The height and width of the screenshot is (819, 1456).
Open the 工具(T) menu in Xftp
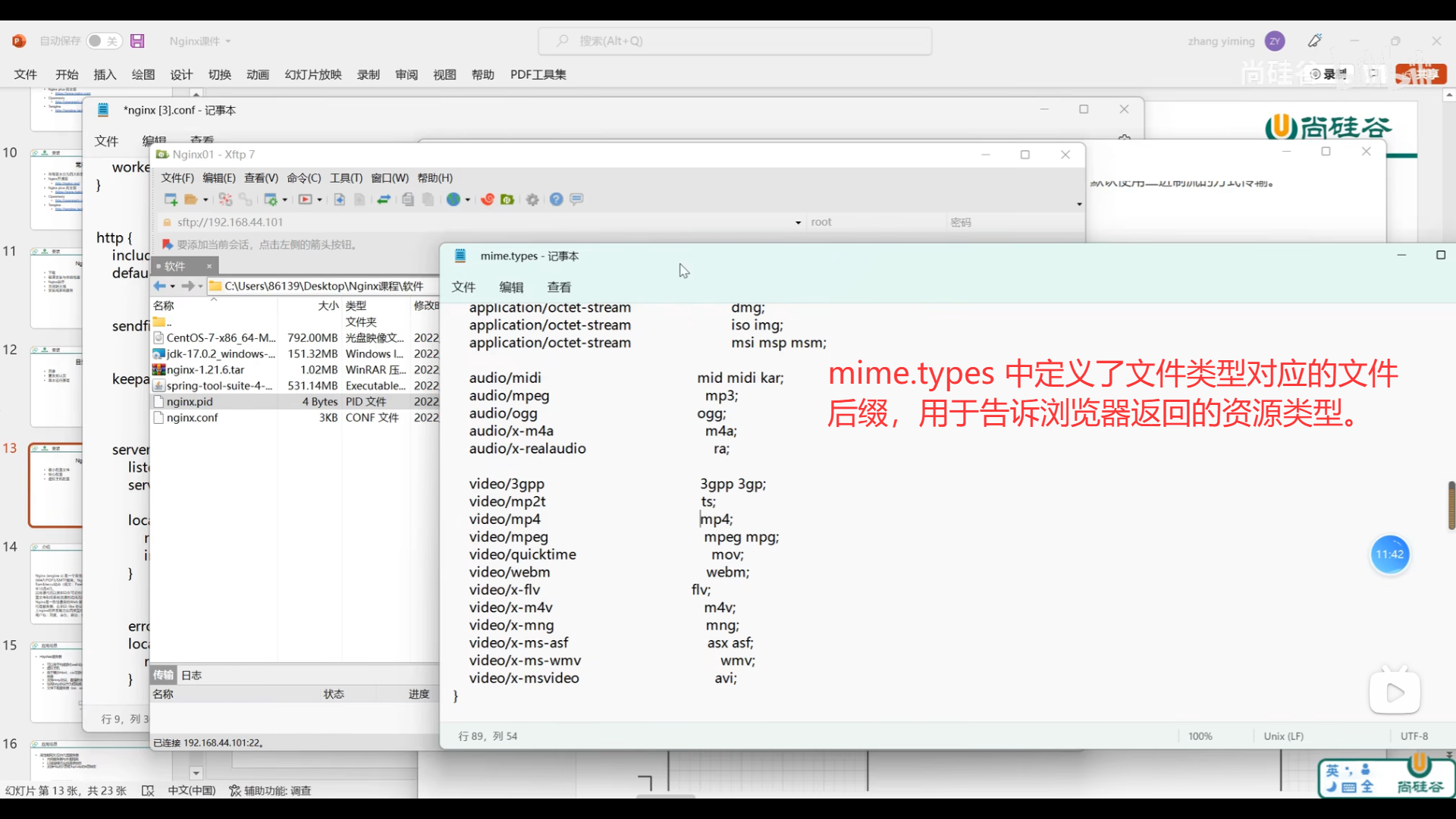pos(346,178)
